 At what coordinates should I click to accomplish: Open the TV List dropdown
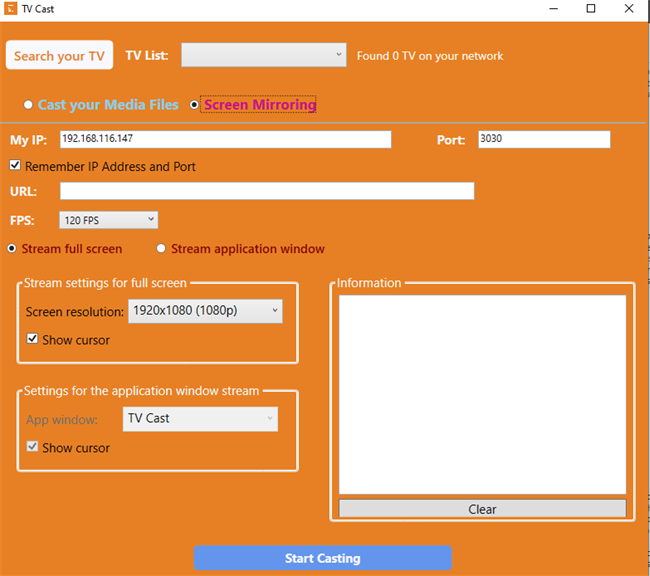(264, 55)
